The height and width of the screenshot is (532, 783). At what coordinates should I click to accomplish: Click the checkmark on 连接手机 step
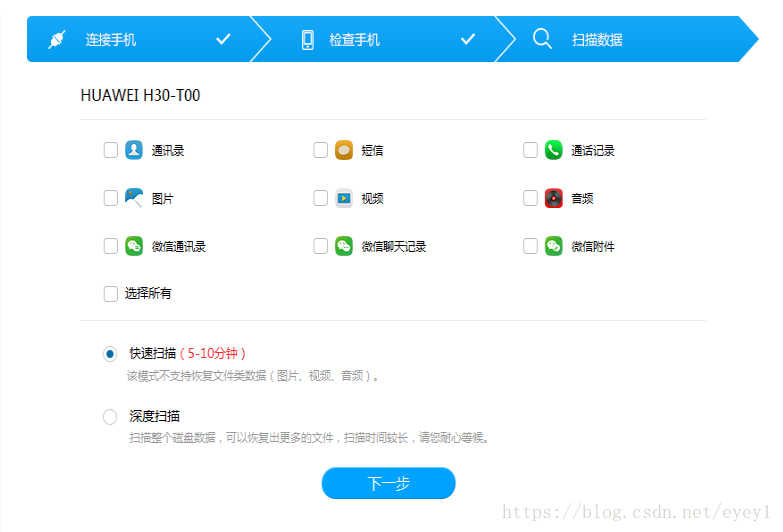(x=223, y=39)
